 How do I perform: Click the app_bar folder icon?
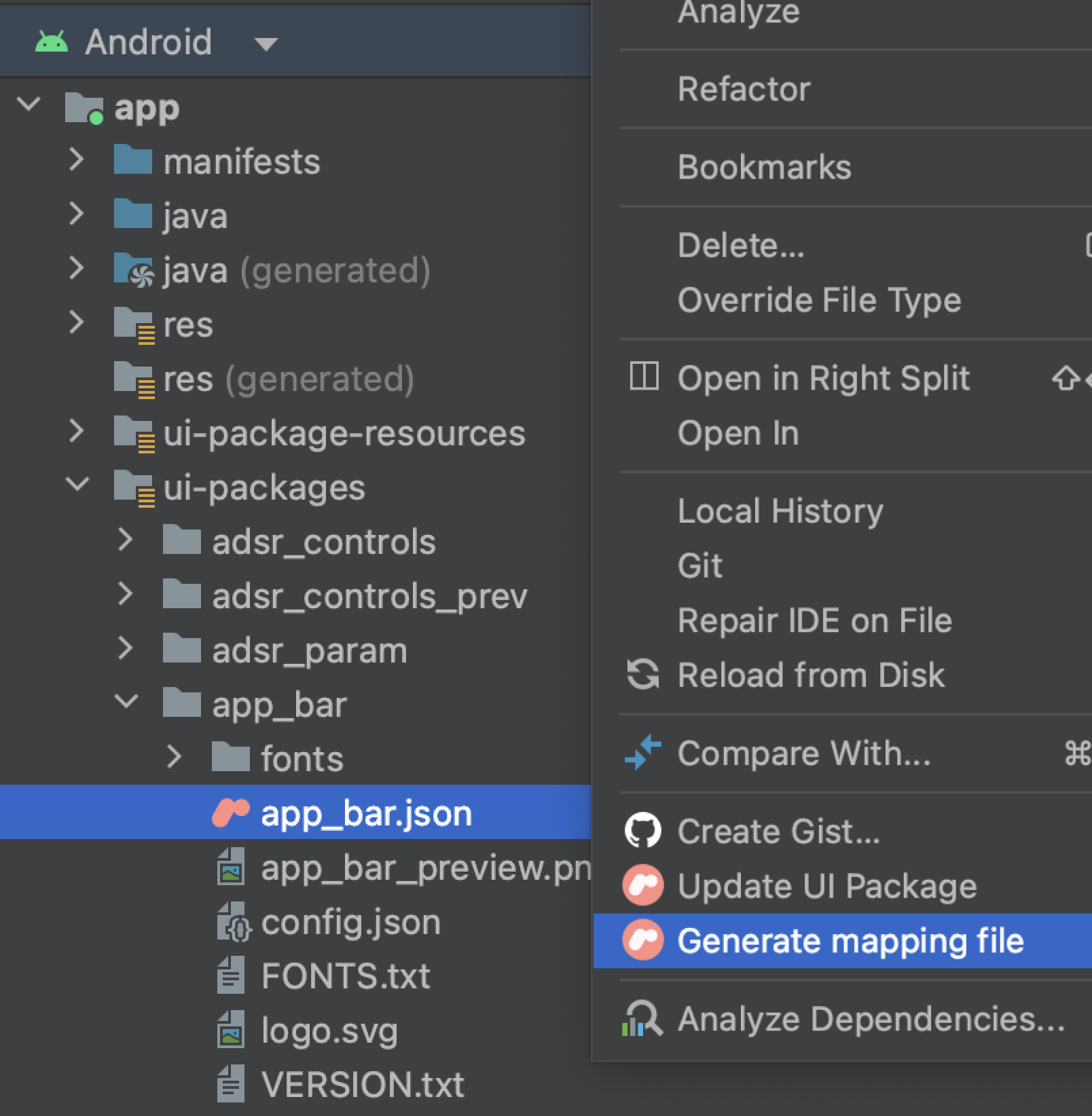[x=182, y=703]
